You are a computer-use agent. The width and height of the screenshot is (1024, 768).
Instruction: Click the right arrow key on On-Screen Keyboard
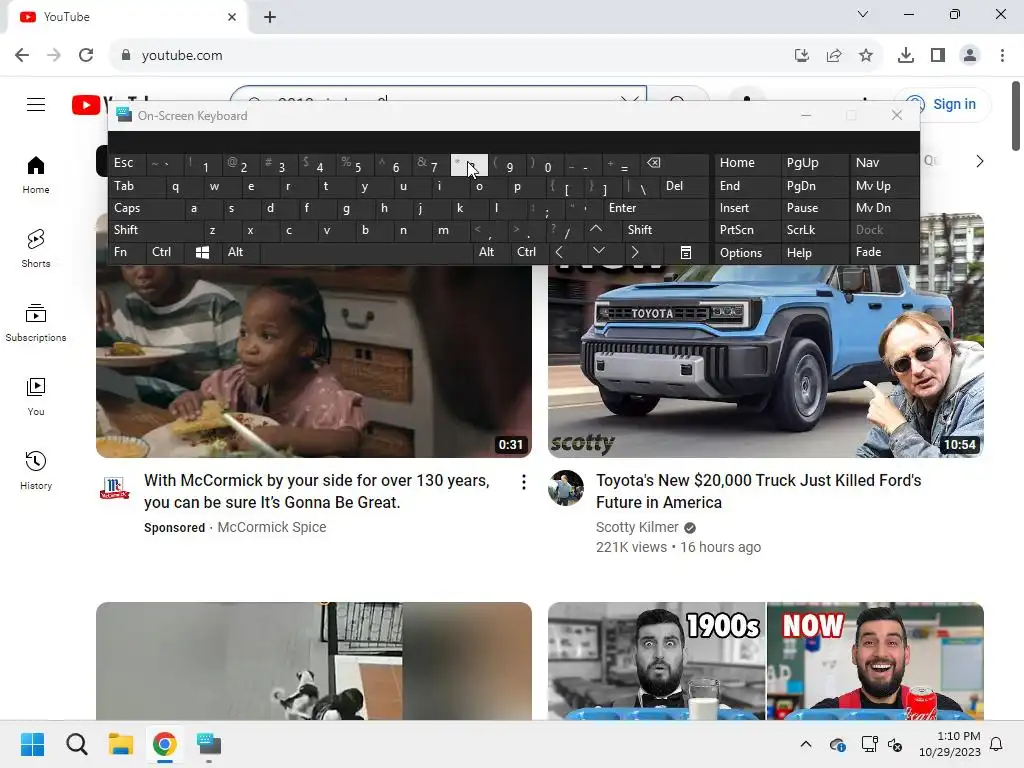pos(635,252)
